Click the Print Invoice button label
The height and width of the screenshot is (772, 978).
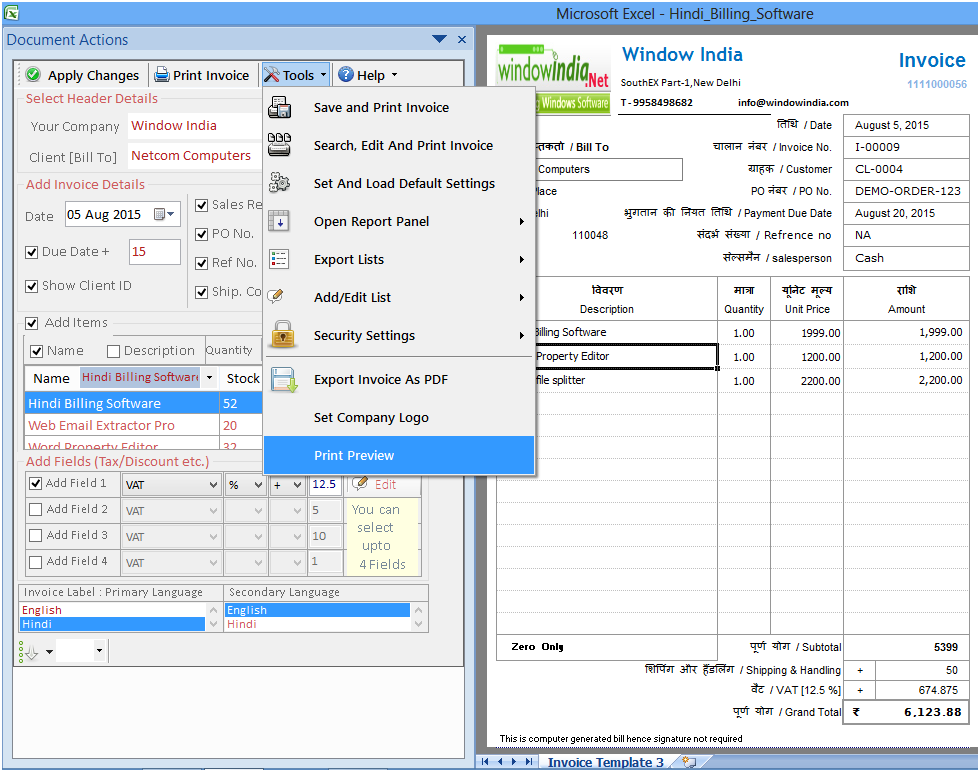211,75
